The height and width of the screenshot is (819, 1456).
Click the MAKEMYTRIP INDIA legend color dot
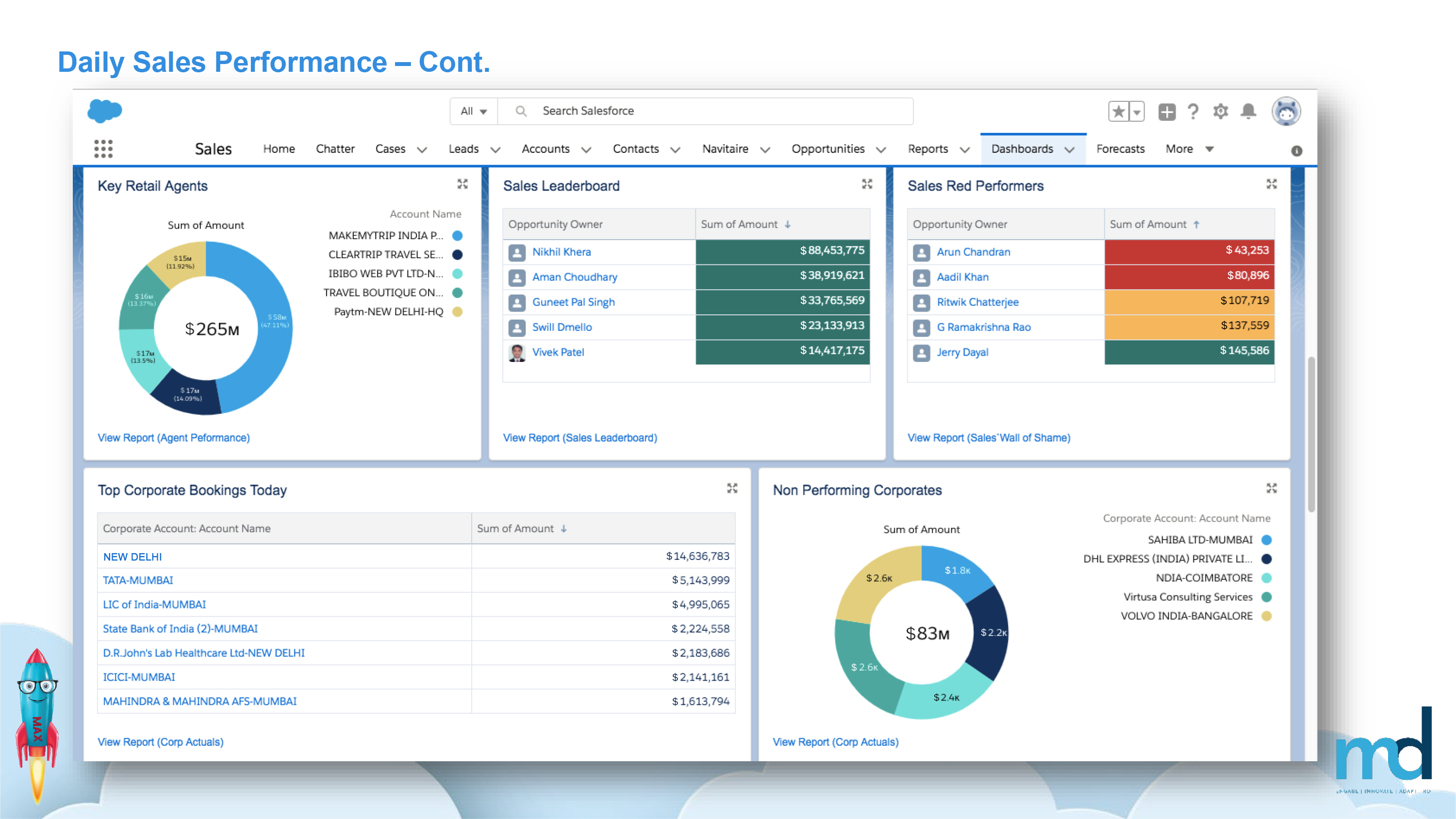click(x=457, y=236)
